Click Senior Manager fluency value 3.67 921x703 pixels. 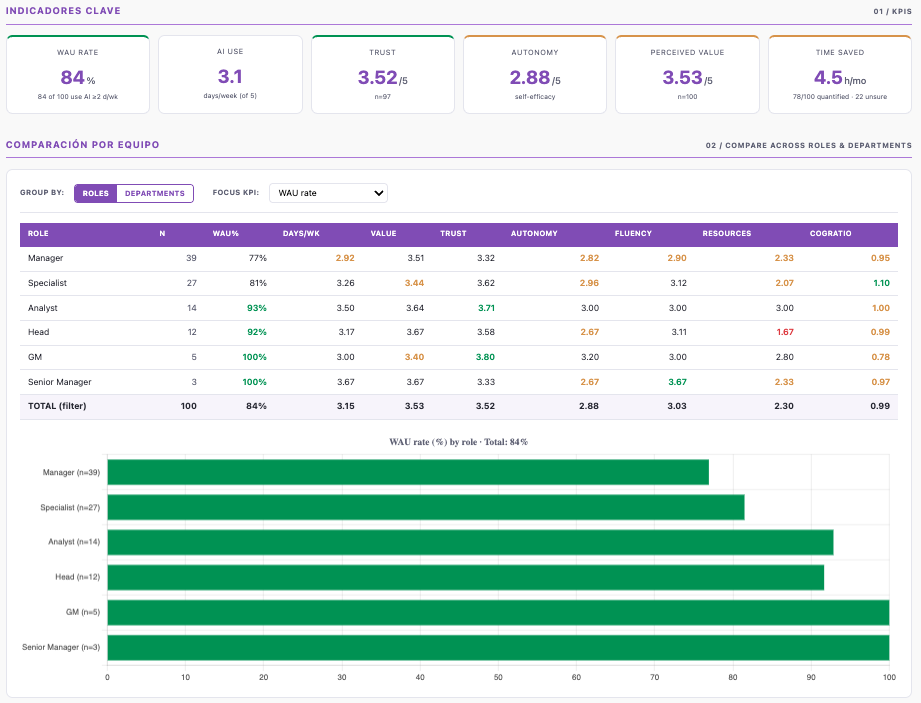pos(677,382)
